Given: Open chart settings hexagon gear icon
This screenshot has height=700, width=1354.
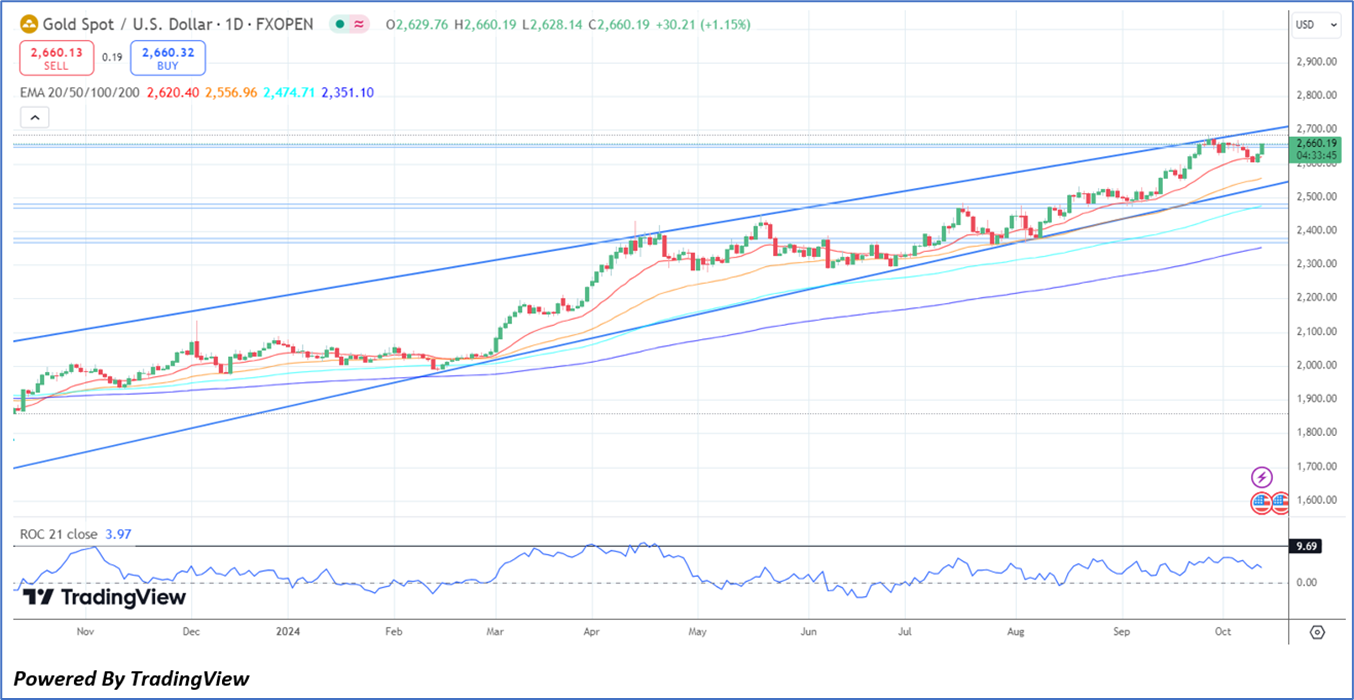Looking at the screenshot, I should click(x=1316, y=632).
